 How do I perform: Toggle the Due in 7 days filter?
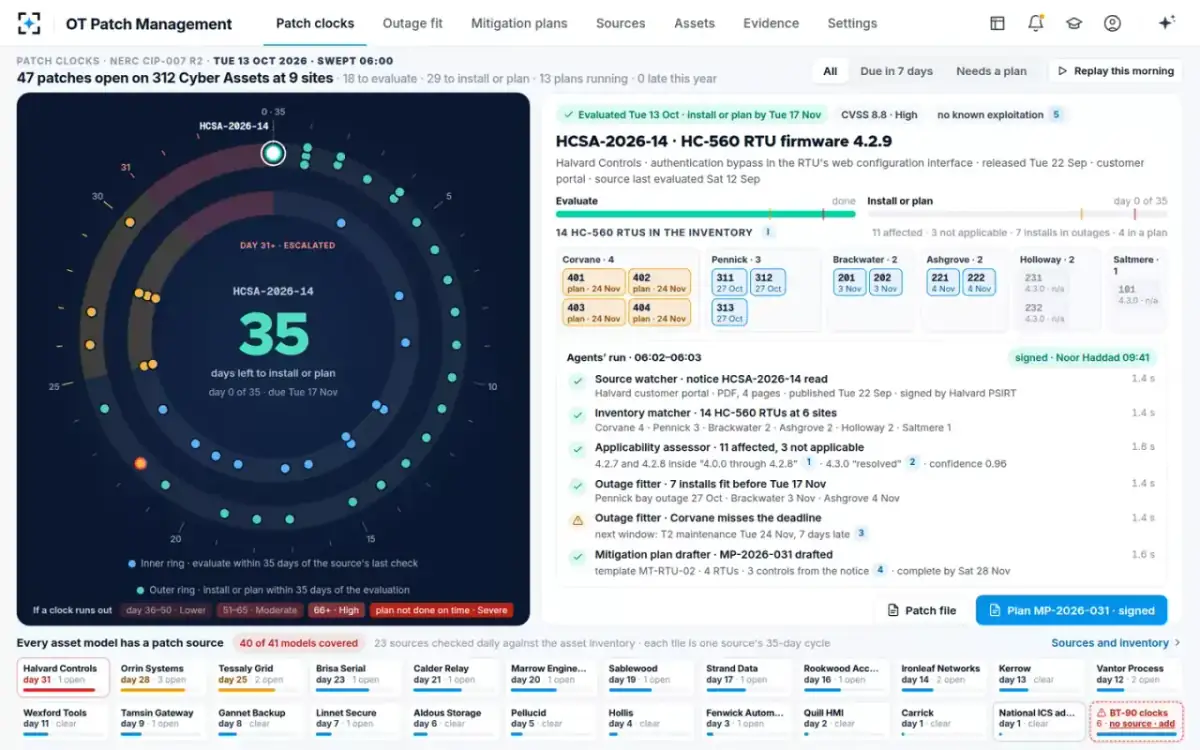(x=896, y=71)
